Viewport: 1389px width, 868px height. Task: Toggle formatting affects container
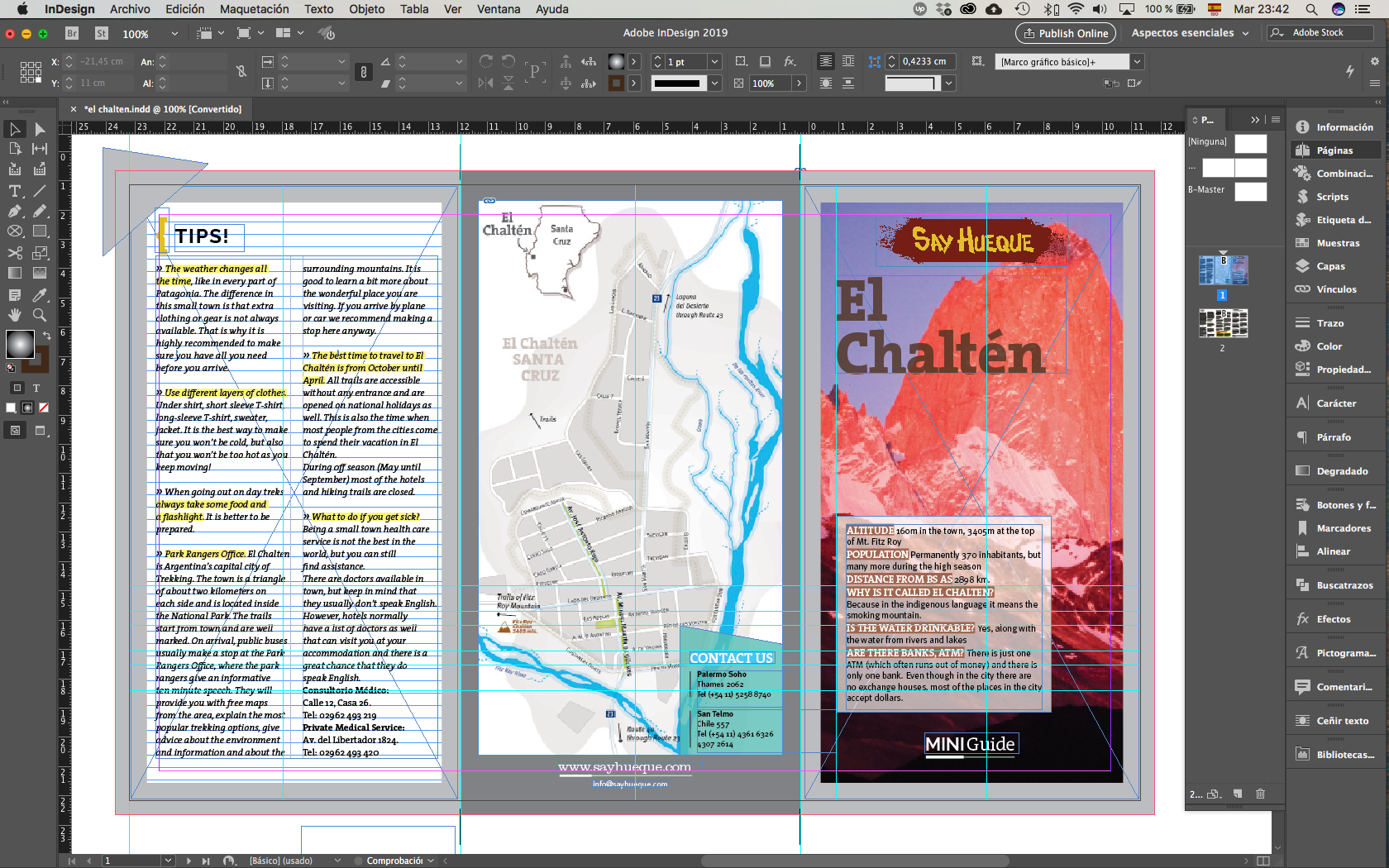coord(17,388)
